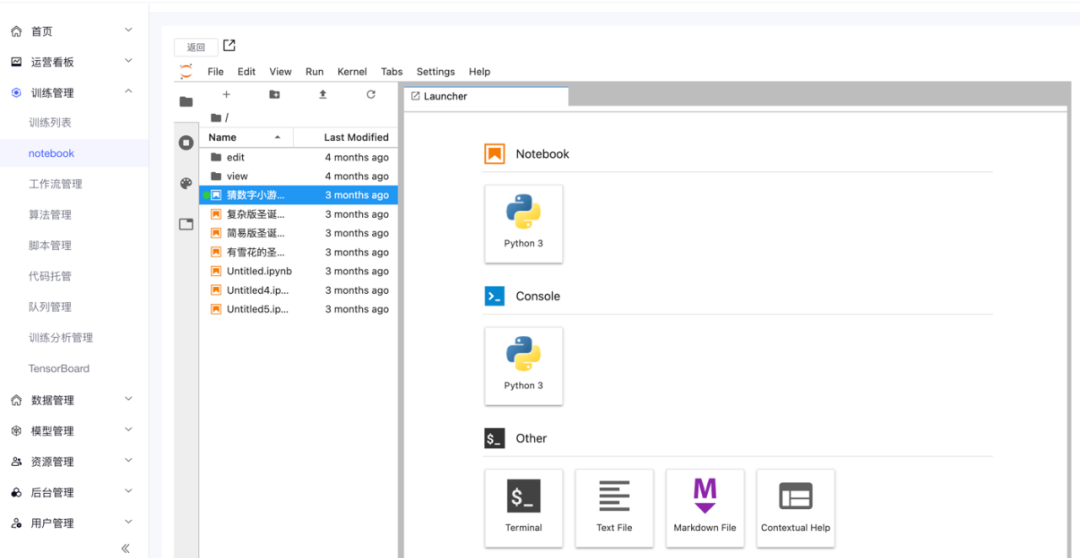Select the Untitled.ipynb file
Viewport: 1080px width, 558px height.
click(x=298, y=271)
